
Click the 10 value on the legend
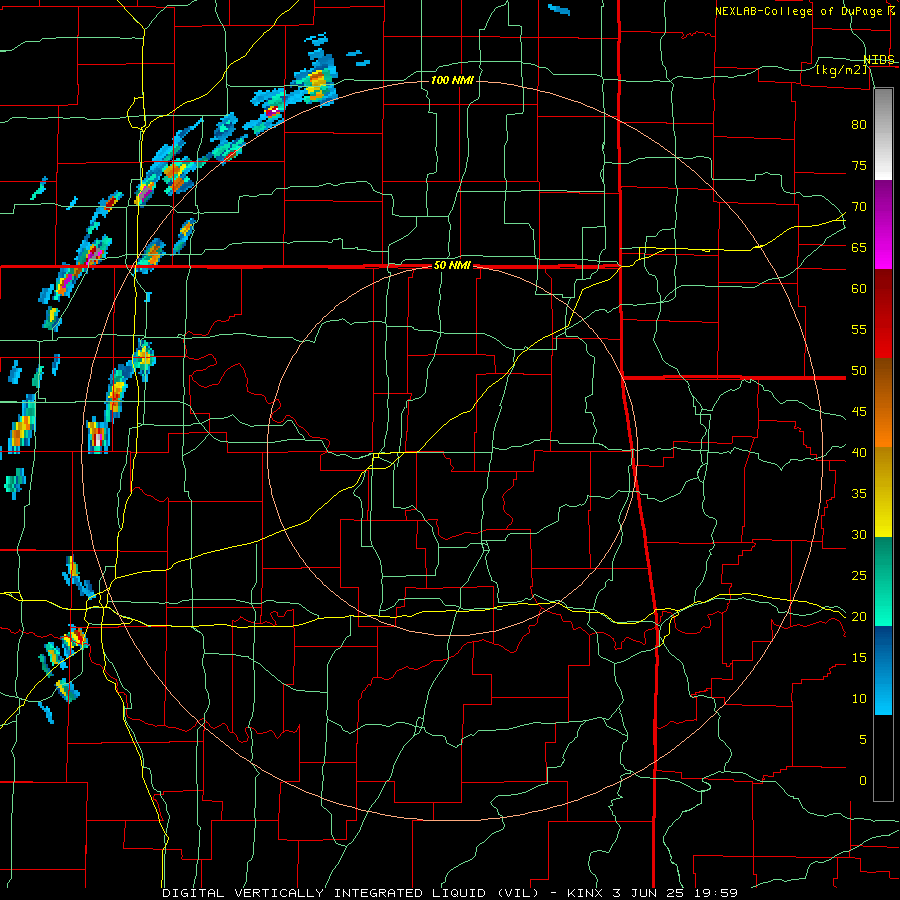(859, 699)
